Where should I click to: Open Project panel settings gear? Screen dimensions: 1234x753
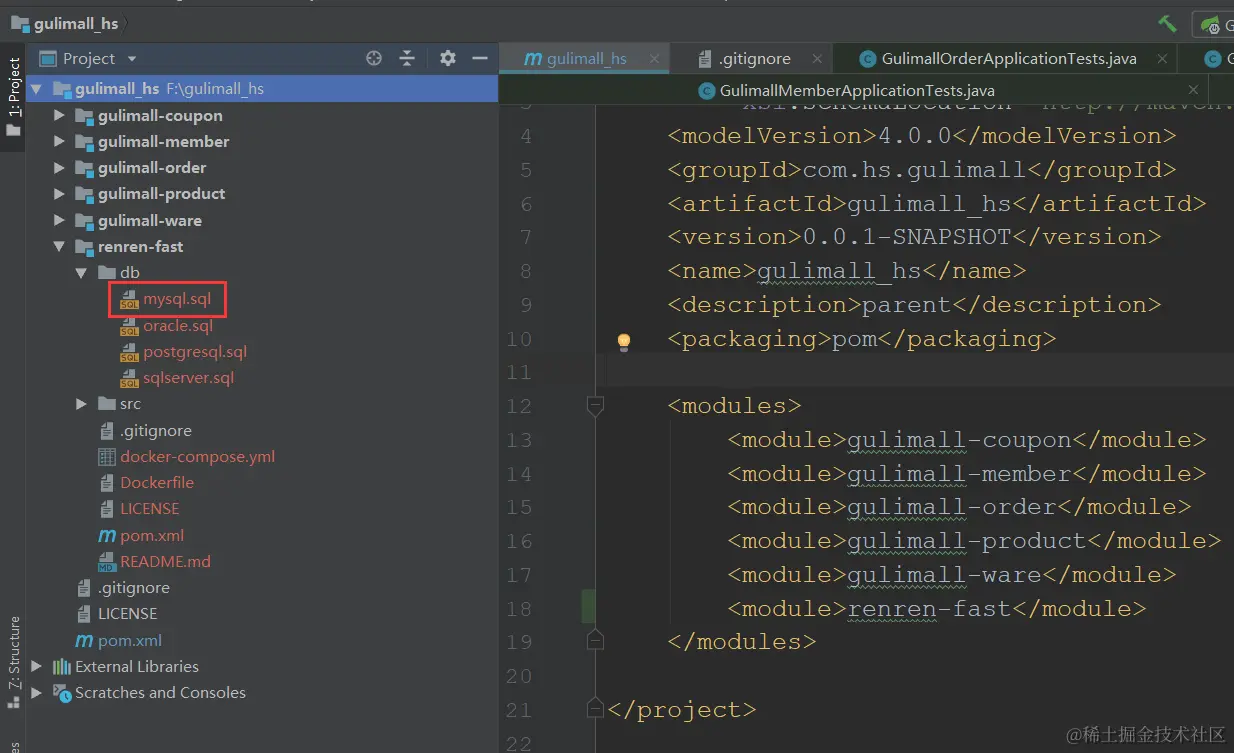tap(448, 58)
